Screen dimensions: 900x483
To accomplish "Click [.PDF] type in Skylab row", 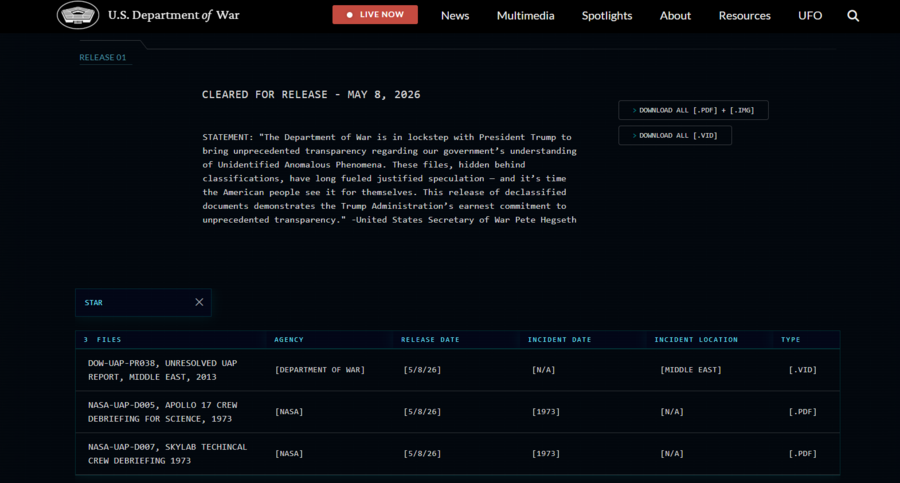I will coord(802,454).
